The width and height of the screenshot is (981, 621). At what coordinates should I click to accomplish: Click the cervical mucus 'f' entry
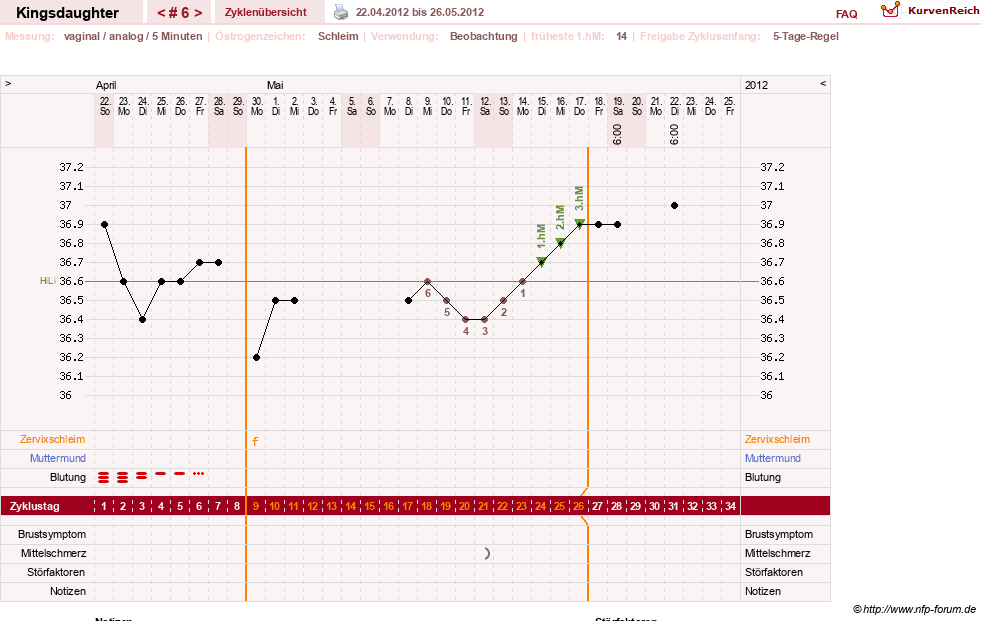255,442
